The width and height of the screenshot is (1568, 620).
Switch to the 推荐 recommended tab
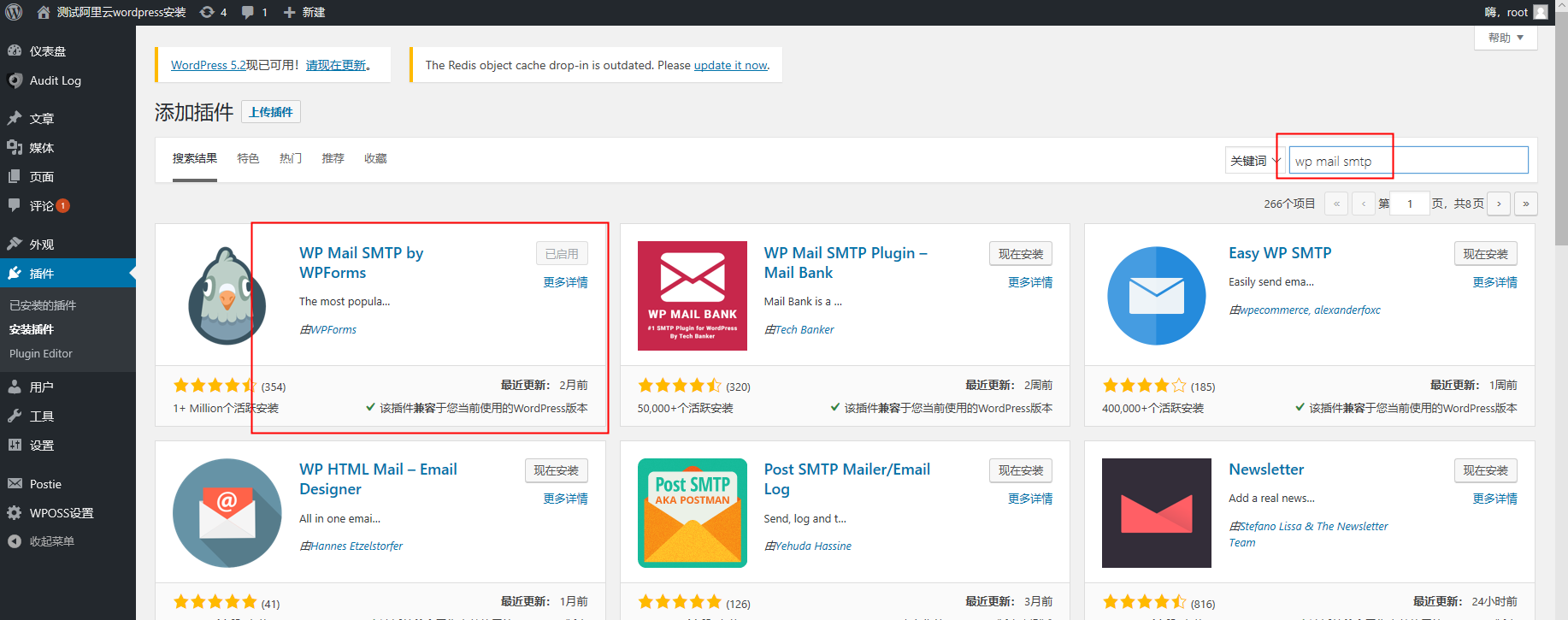tap(333, 158)
